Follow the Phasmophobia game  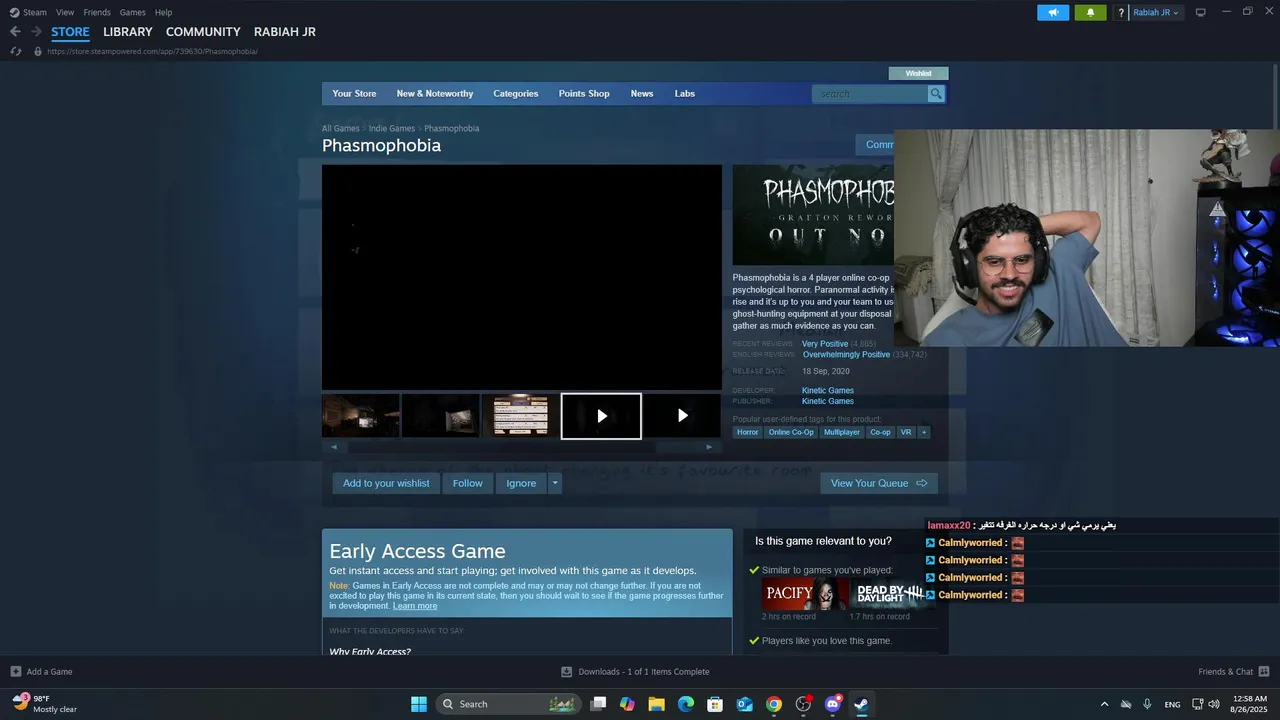click(467, 483)
